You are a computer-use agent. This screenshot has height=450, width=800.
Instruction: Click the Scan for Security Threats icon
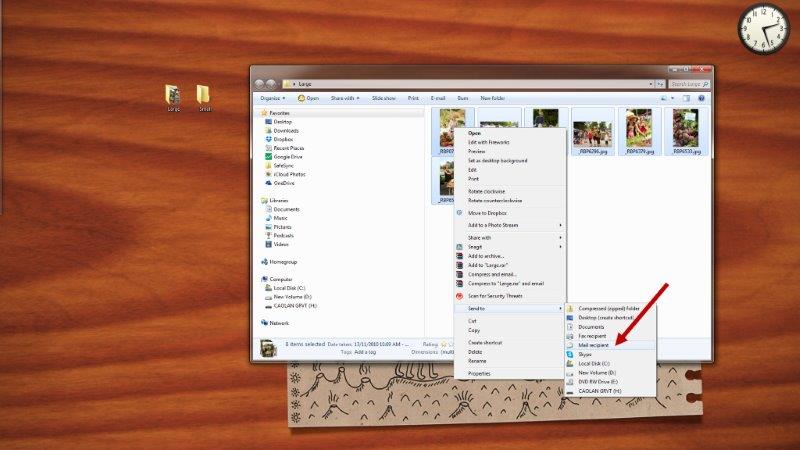coord(460,295)
